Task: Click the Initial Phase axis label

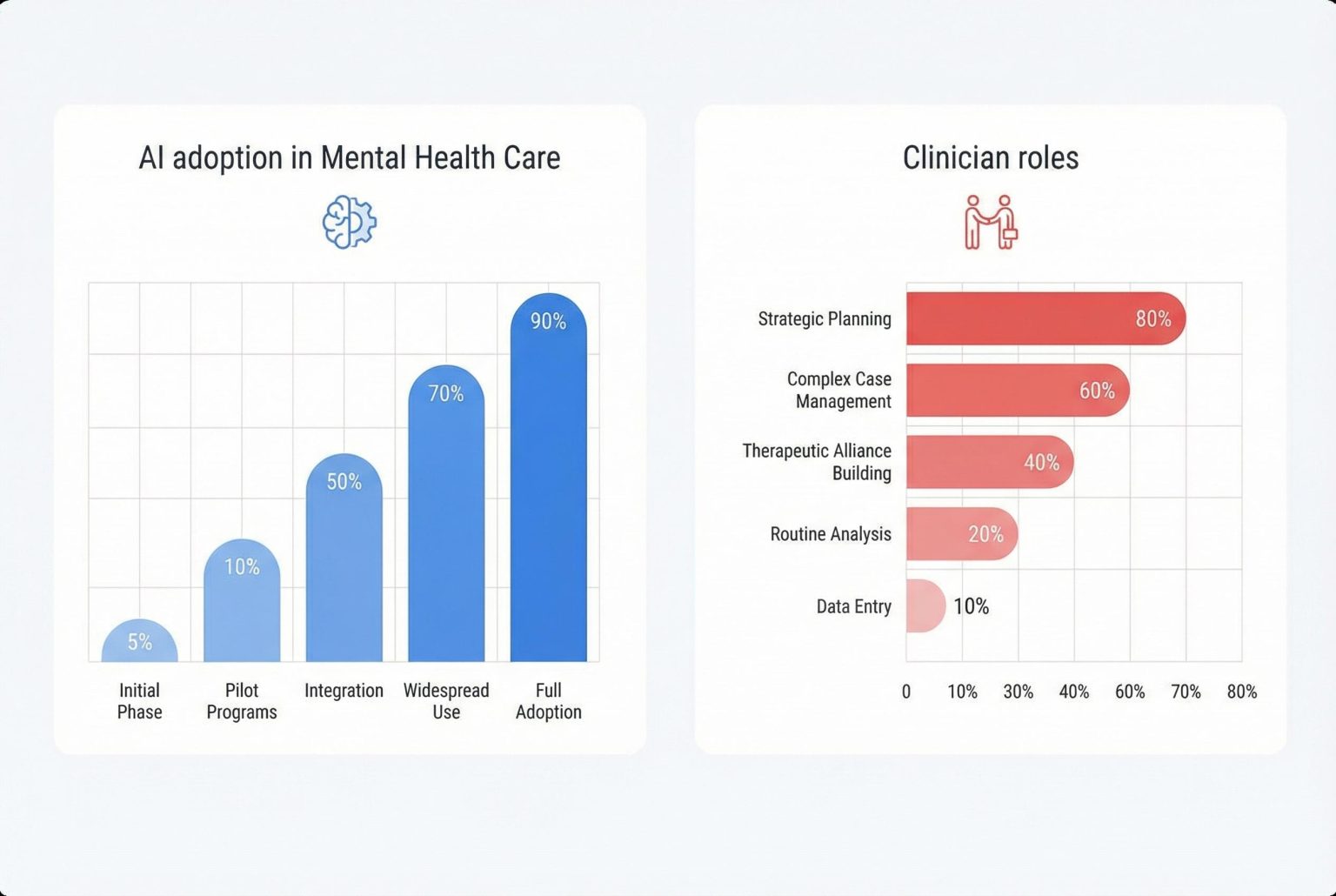Action: 139,701
